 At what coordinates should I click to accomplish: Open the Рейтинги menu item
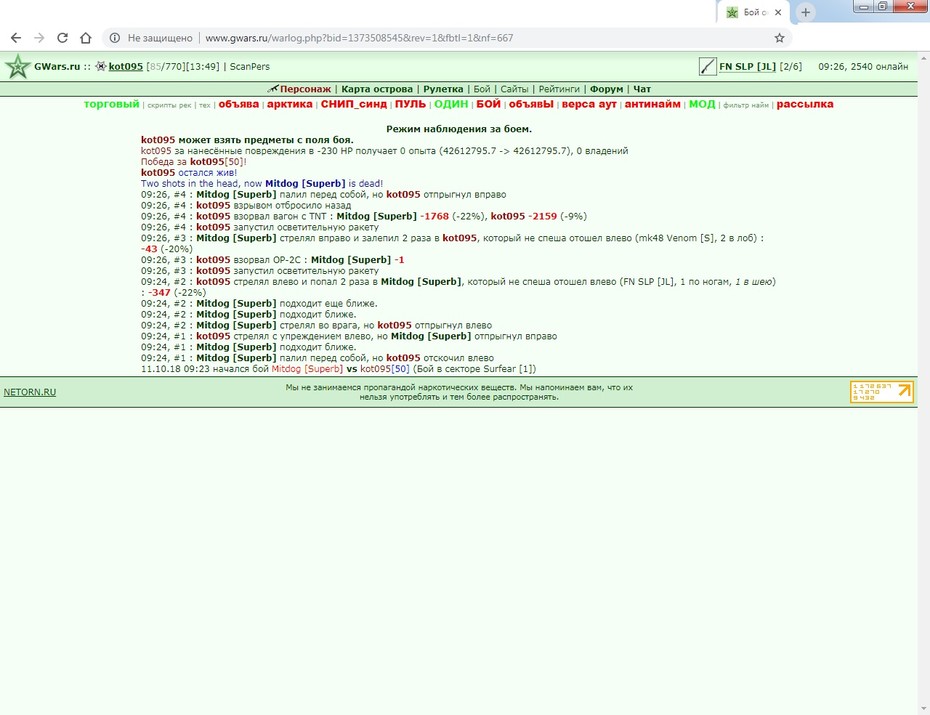559,89
